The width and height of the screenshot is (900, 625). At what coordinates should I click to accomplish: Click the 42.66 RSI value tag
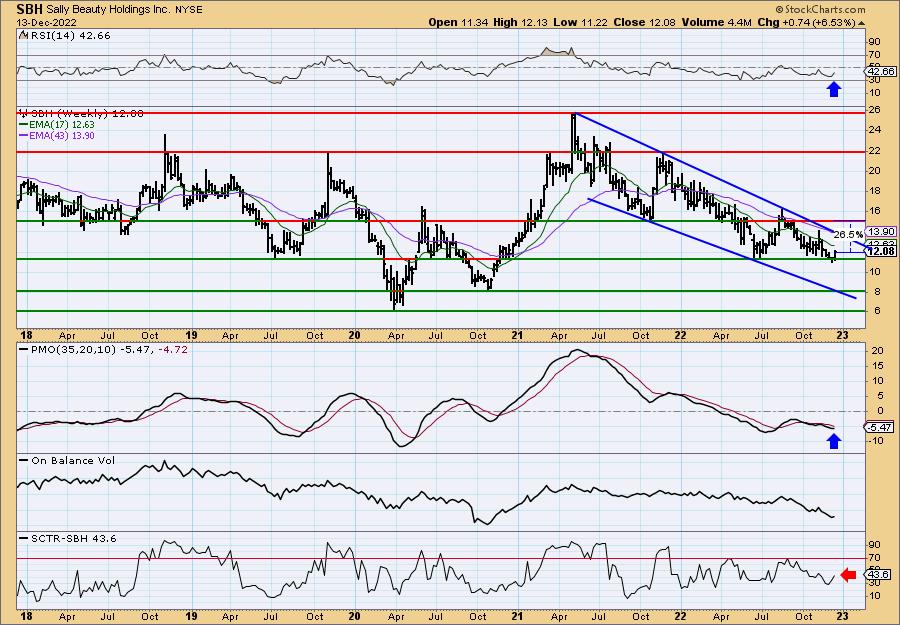click(x=880, y=72)
